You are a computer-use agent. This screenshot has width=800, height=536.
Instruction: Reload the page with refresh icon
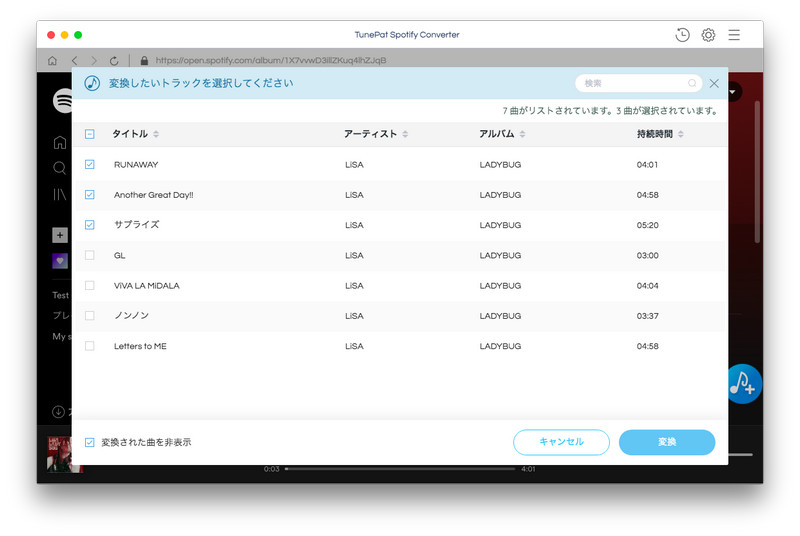(x=114, y=60)
